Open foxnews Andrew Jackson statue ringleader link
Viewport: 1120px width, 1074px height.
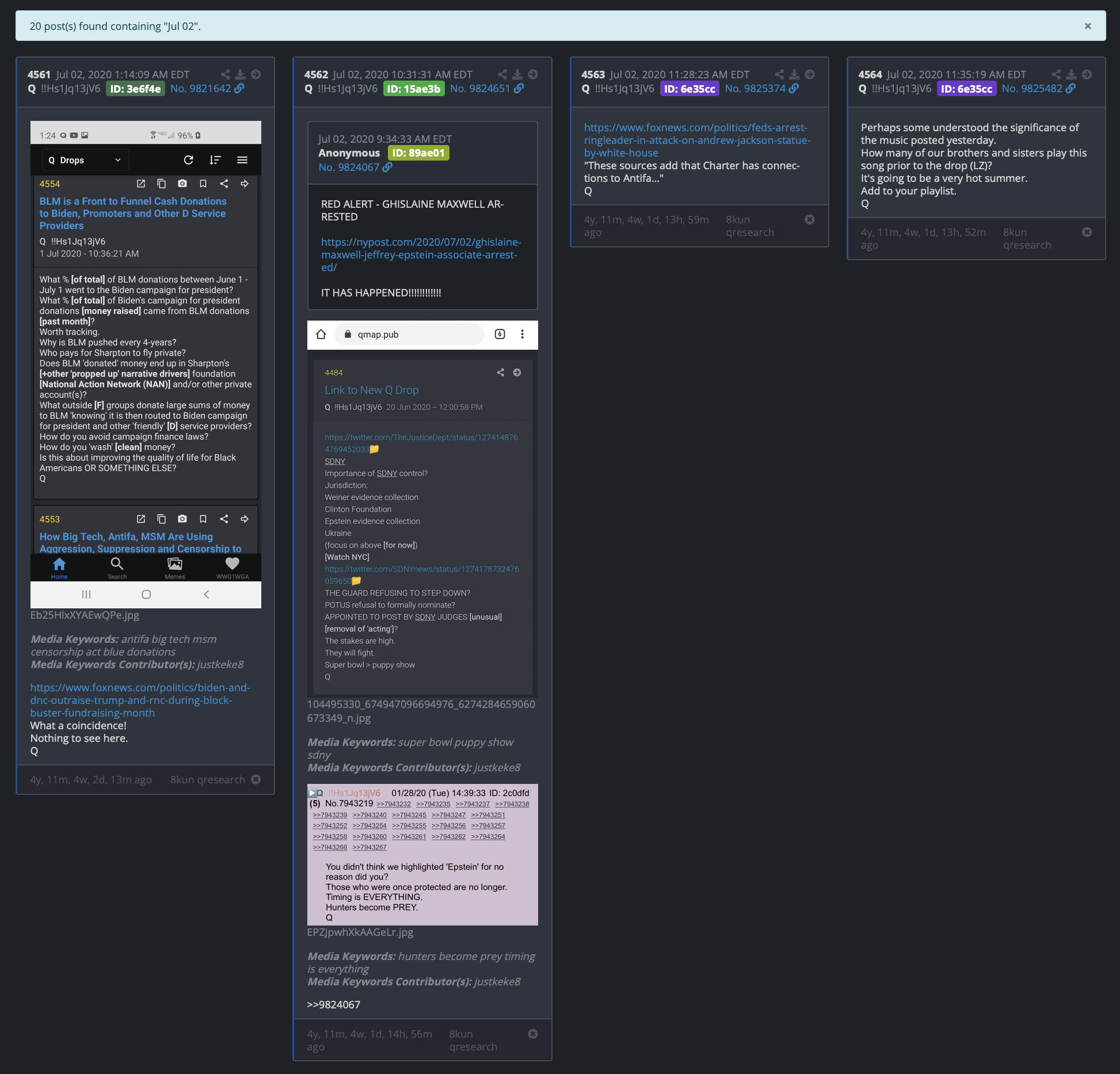tap(697, 140)
